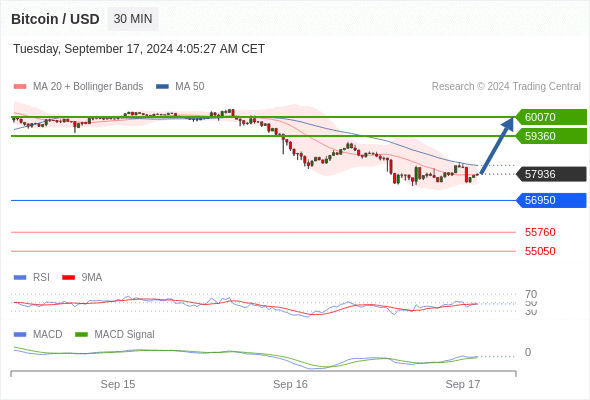Click the RSI 70 level label

point(531,294)
